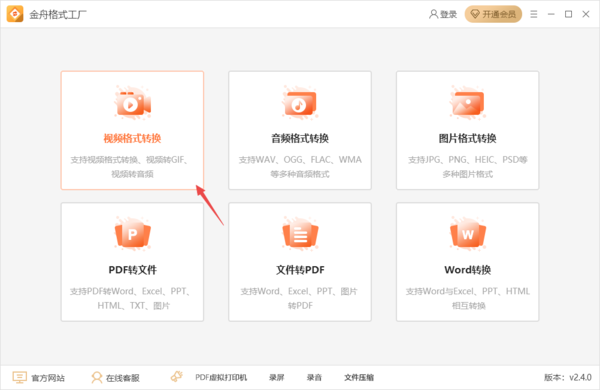This screenshot has height=390, width=600.
Task: Click description 支持Word与Excel、PPT、HTML
Action: point(468,291)
